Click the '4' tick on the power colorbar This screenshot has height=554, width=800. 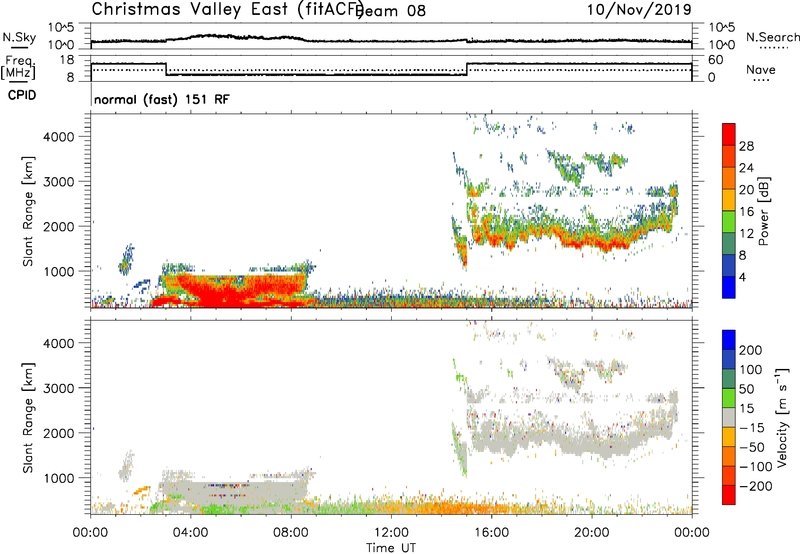742,277
